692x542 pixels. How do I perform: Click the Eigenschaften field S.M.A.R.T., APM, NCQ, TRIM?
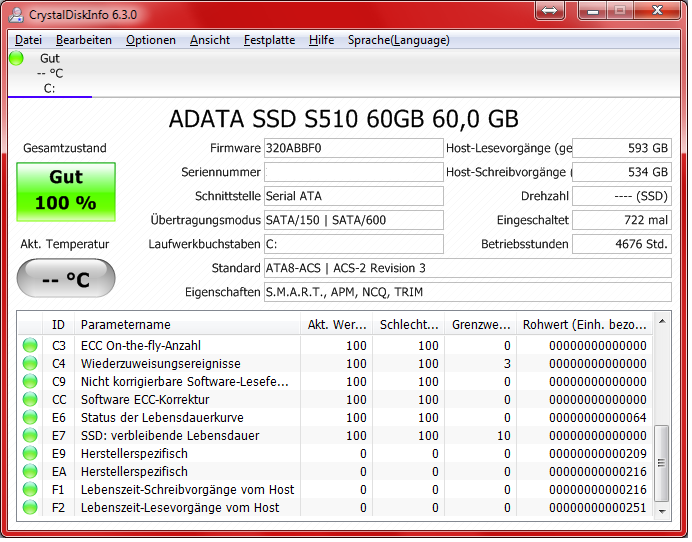click(468, 292)
